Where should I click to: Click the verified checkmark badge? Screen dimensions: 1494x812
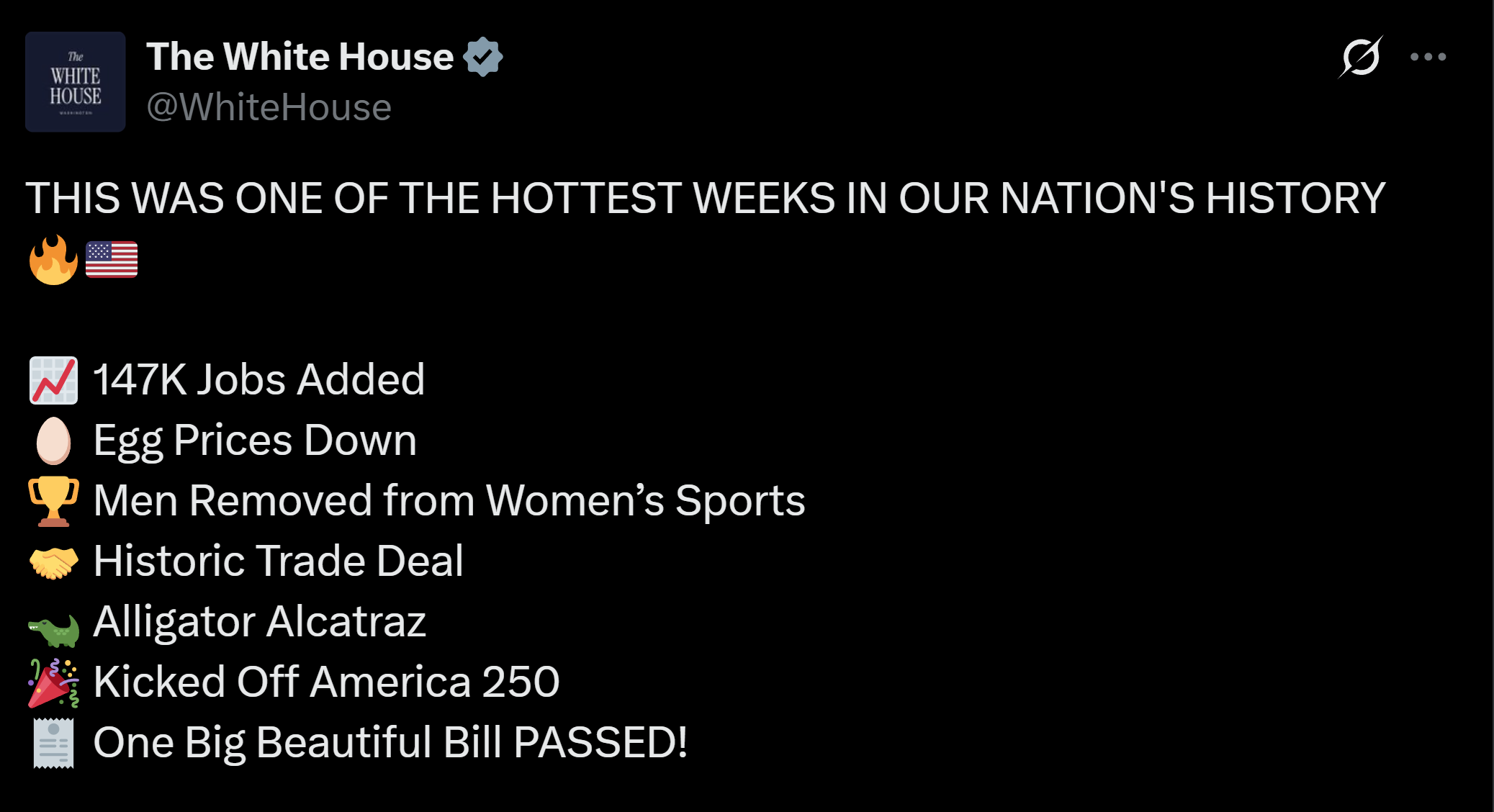point(482,57)
